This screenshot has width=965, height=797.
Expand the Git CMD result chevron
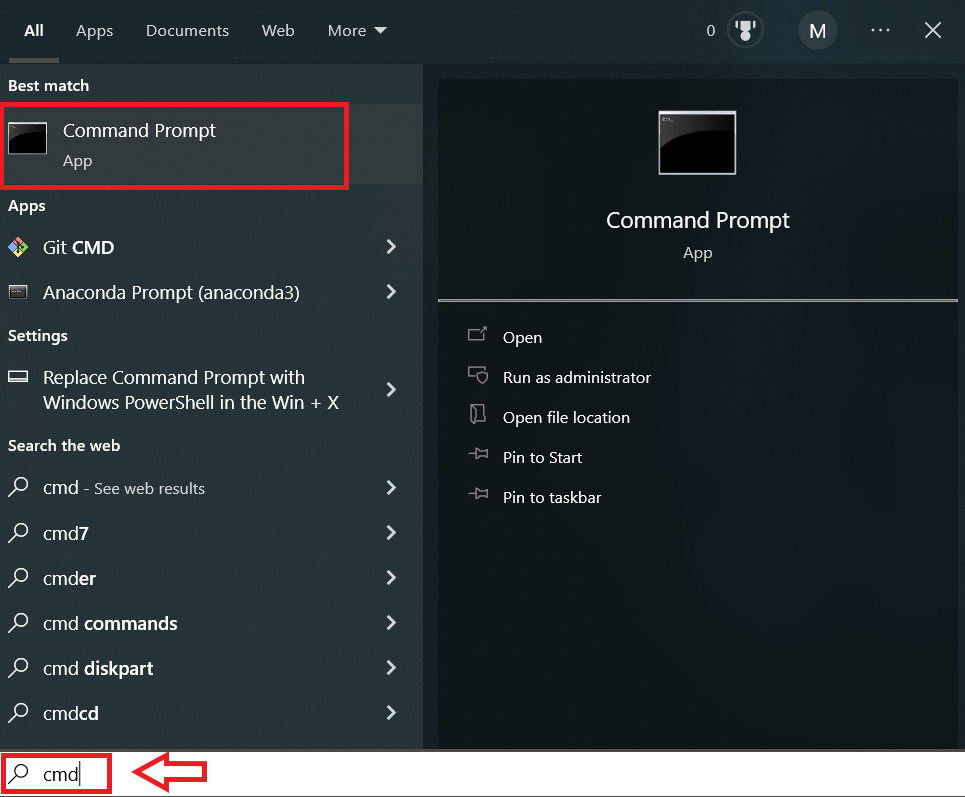tap(391, 247)
